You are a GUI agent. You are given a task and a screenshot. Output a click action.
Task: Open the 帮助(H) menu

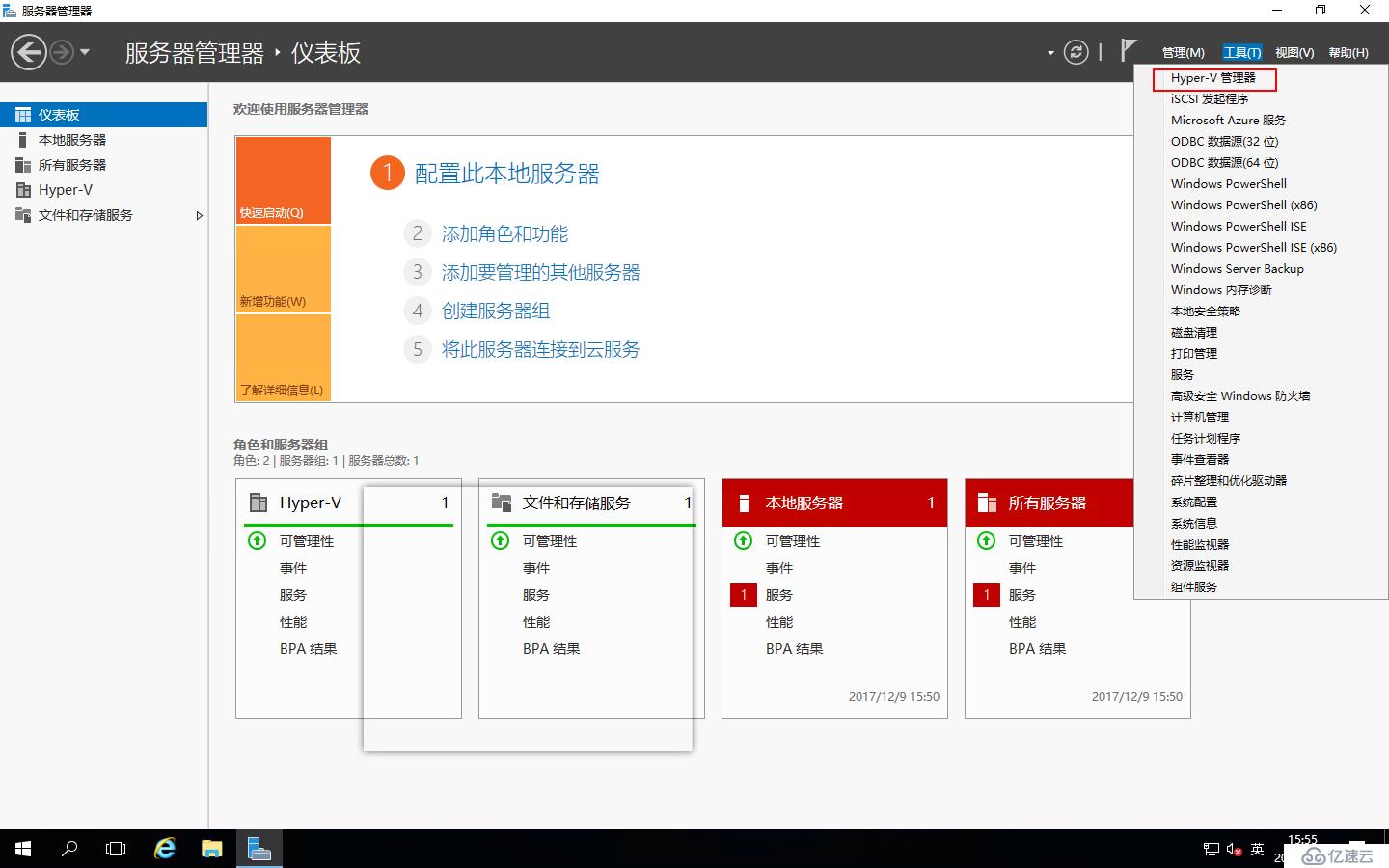(1348, 53)
